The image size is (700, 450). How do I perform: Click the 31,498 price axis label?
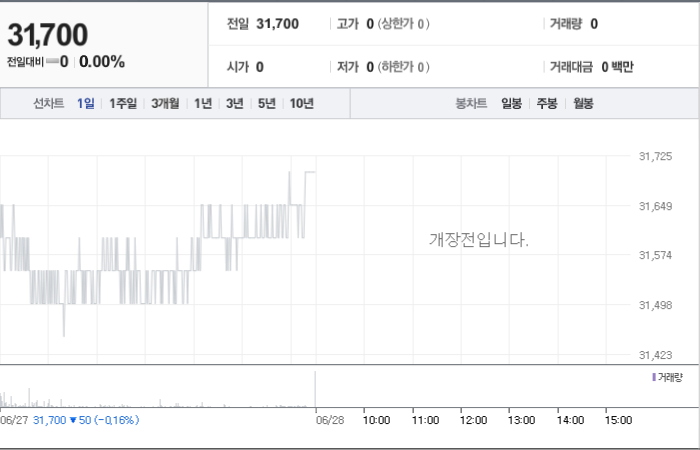click(x=655, y=305)
